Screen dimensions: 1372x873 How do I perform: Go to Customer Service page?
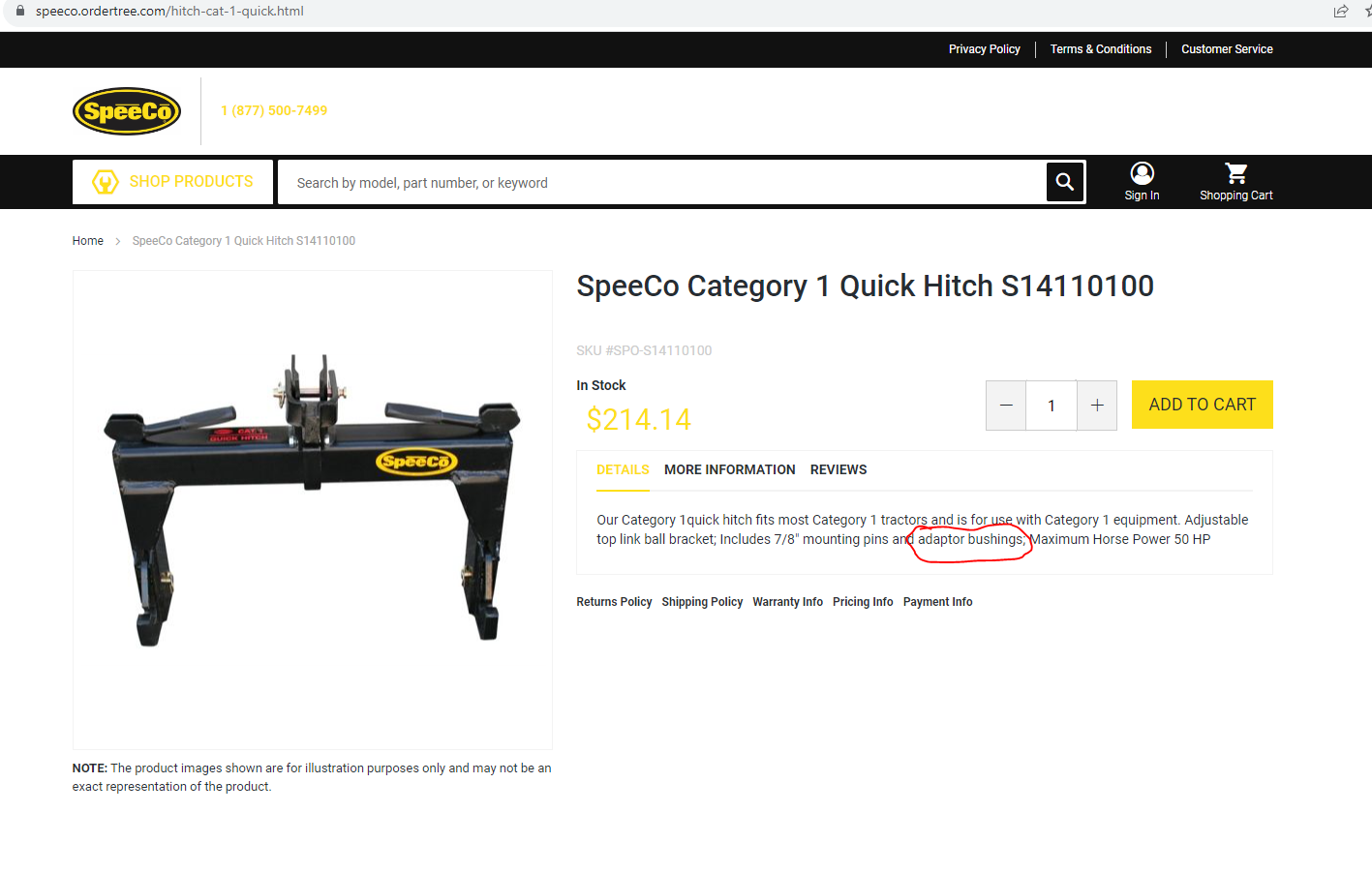1226,49
